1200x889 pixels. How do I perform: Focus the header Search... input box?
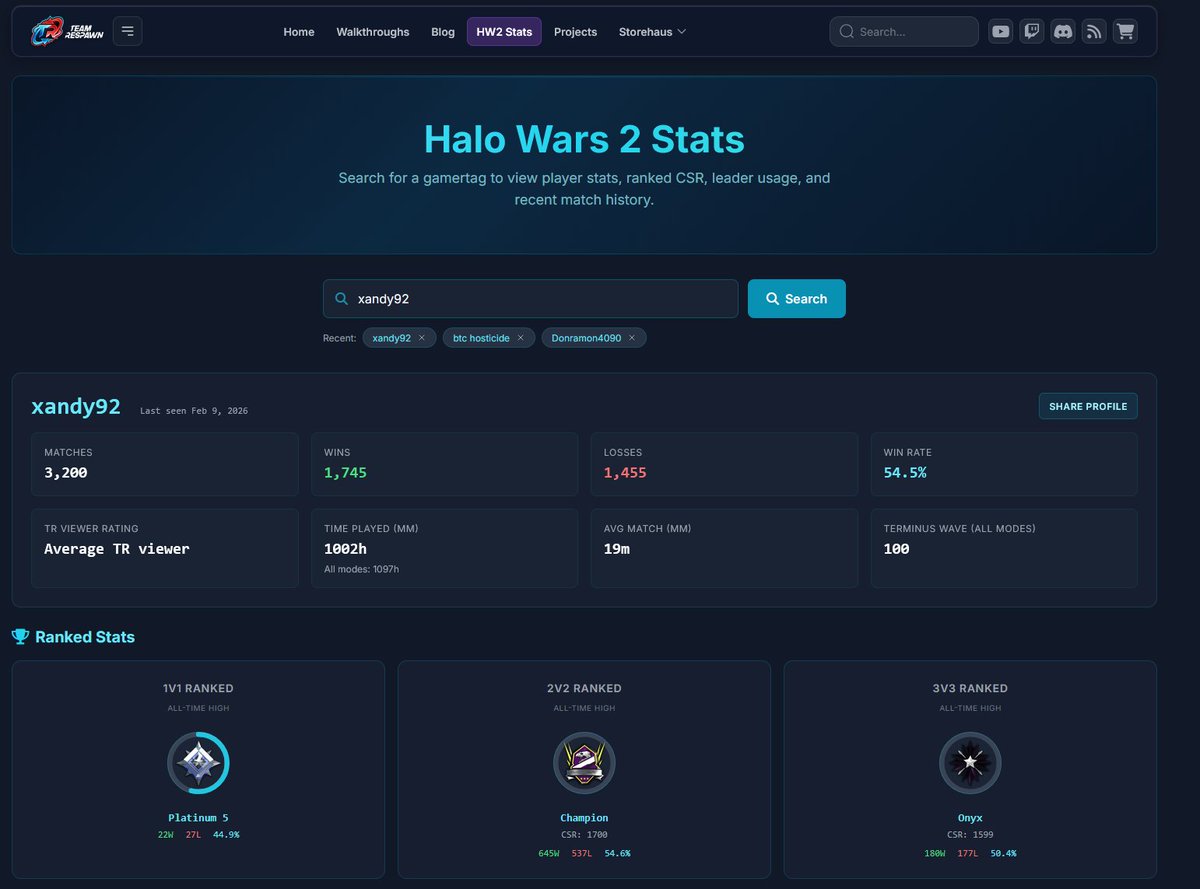pos(904,32)
